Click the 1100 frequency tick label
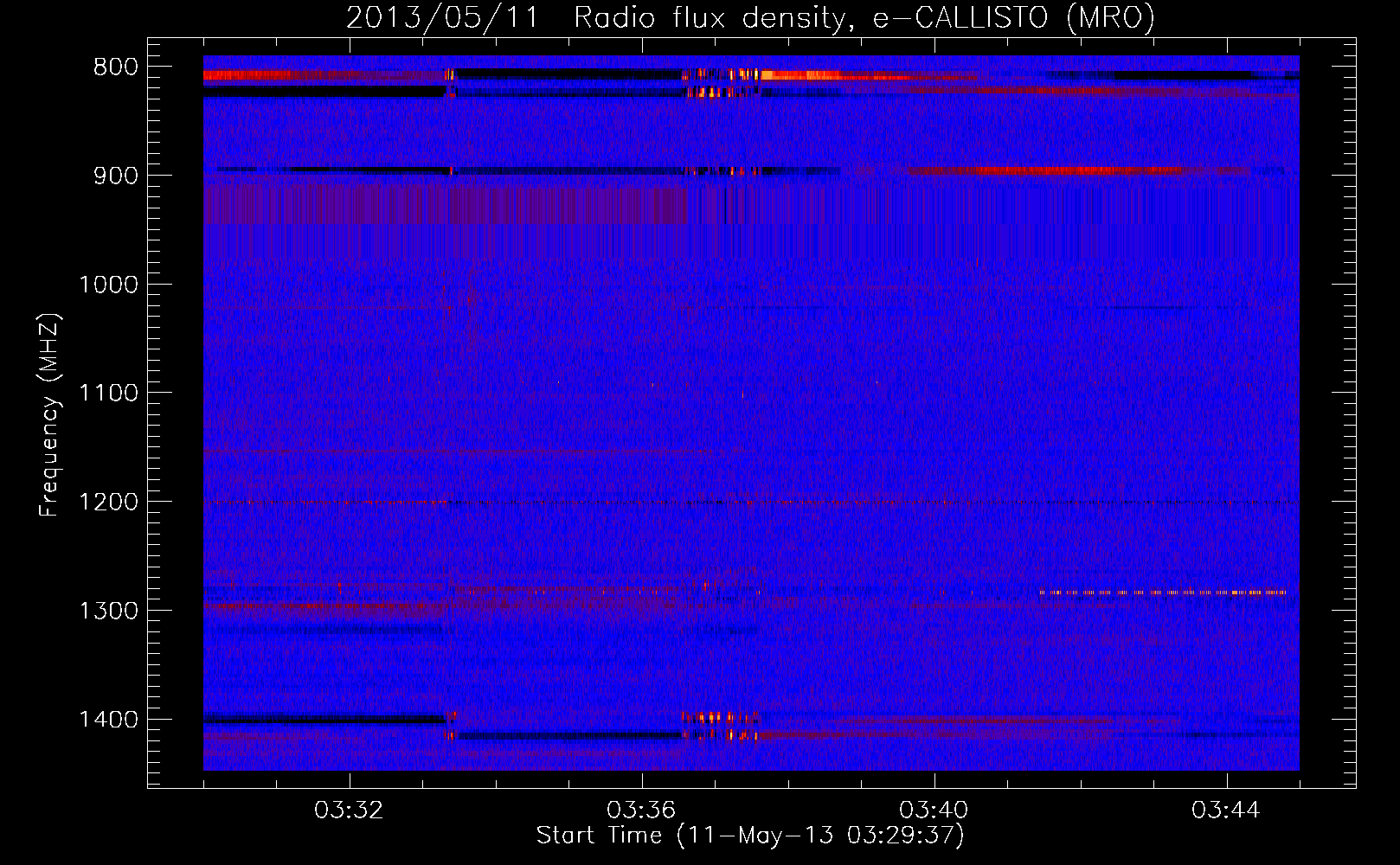The height and width of the screenshot is (865, 1400). (x=109, y=394)
